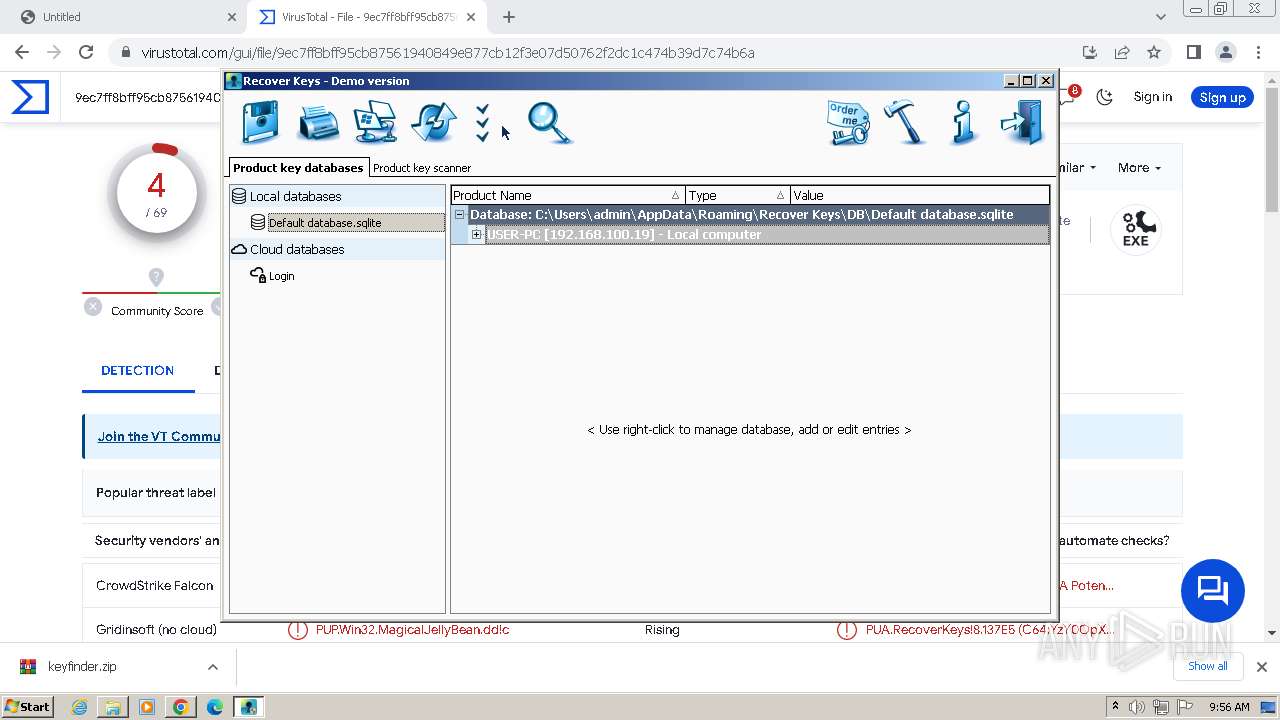Image resolution: width=1280 pixels, height=720 pixels.
Task: Click the taskbar volume speaker icon
Action: [x=1138, y=707]
